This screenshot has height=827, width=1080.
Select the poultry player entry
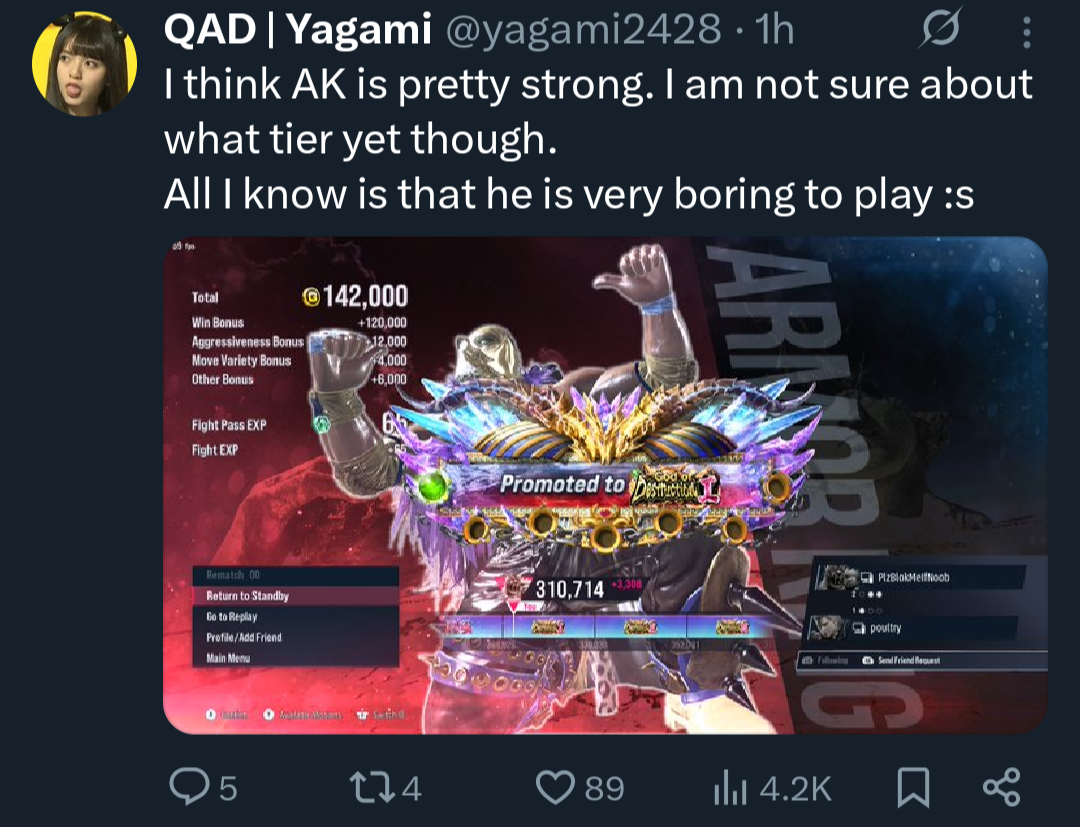pos(913,628)
